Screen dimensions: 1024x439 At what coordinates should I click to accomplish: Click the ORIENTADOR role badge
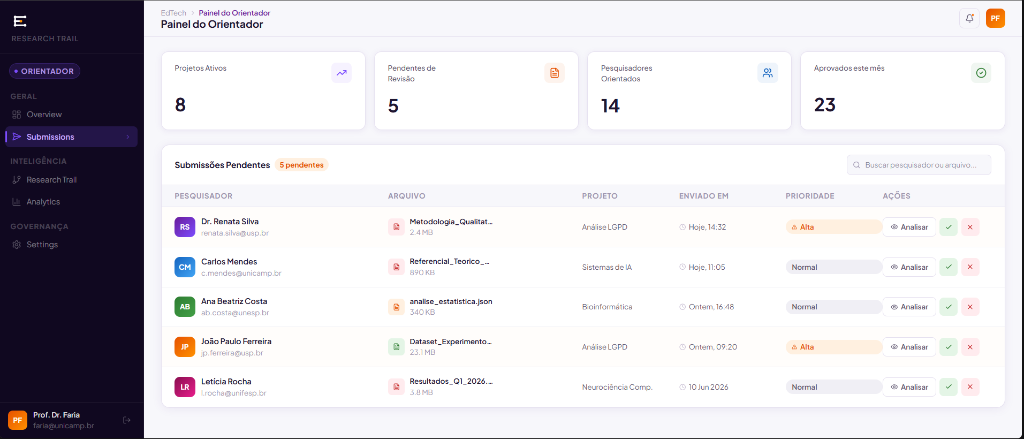44,71
